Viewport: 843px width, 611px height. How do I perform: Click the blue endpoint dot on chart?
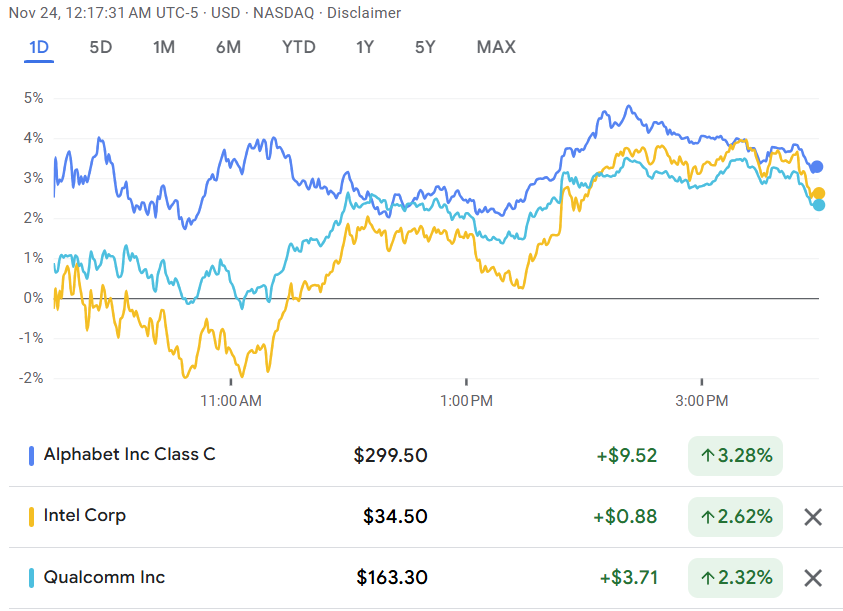tap(817, 167)
